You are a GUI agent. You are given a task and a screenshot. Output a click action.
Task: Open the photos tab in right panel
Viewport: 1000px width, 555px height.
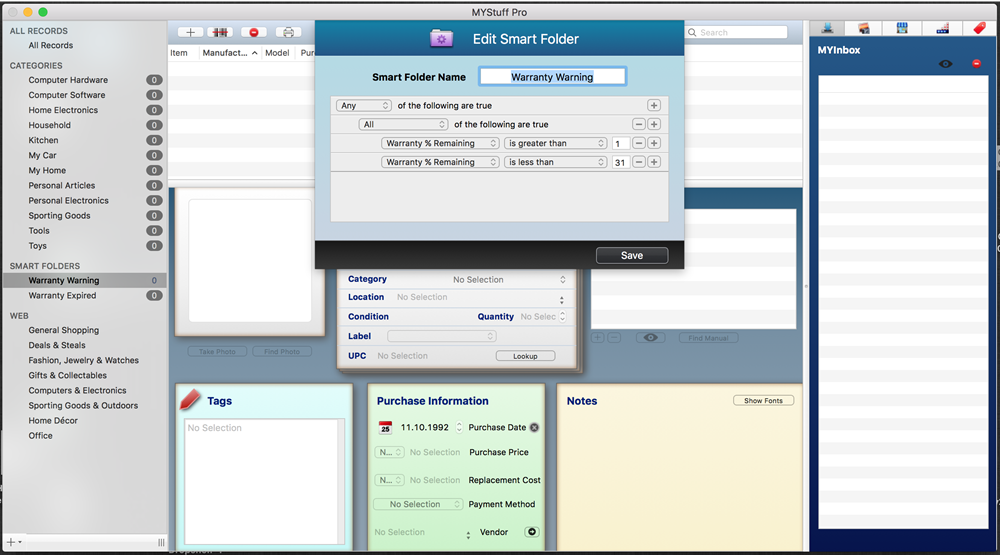coord(864,28)
